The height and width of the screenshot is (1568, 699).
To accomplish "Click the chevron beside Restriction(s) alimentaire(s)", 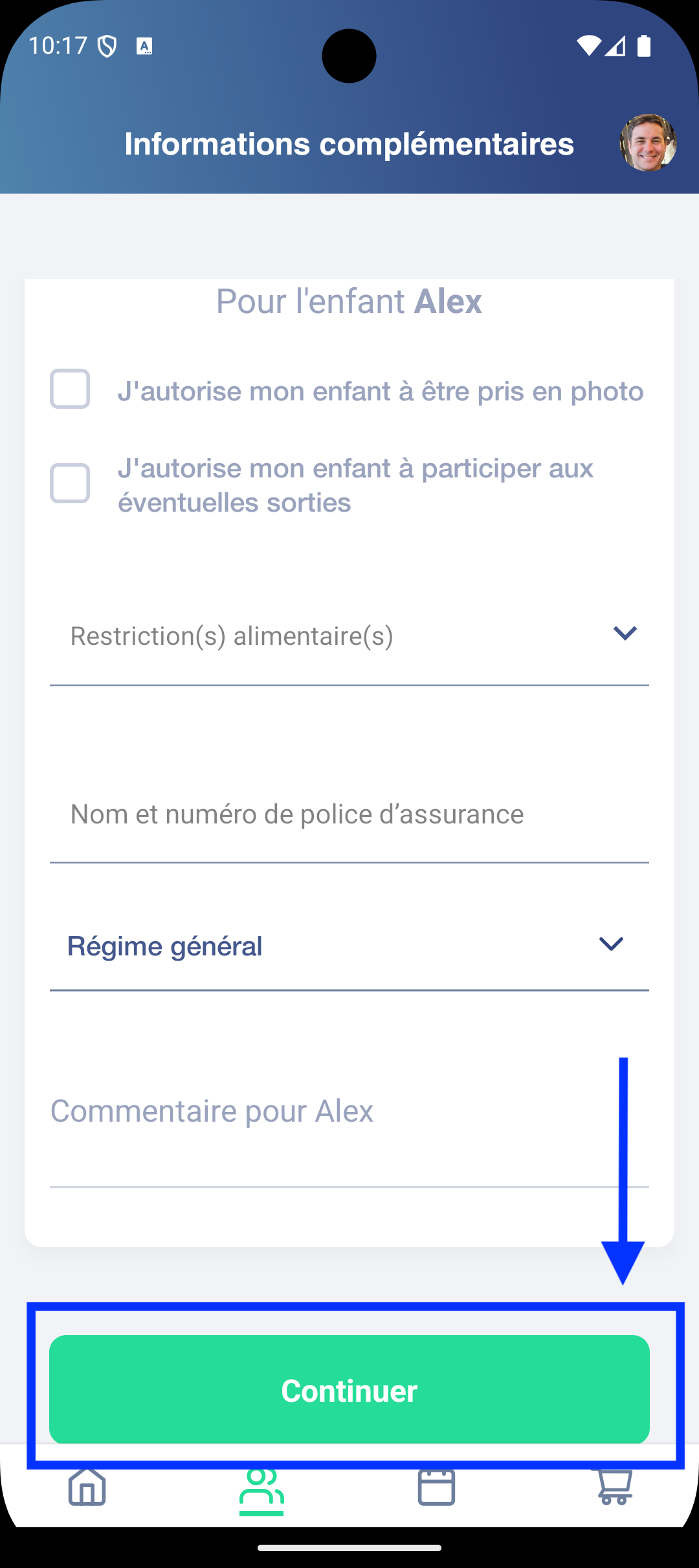I will tap(625, 633).
